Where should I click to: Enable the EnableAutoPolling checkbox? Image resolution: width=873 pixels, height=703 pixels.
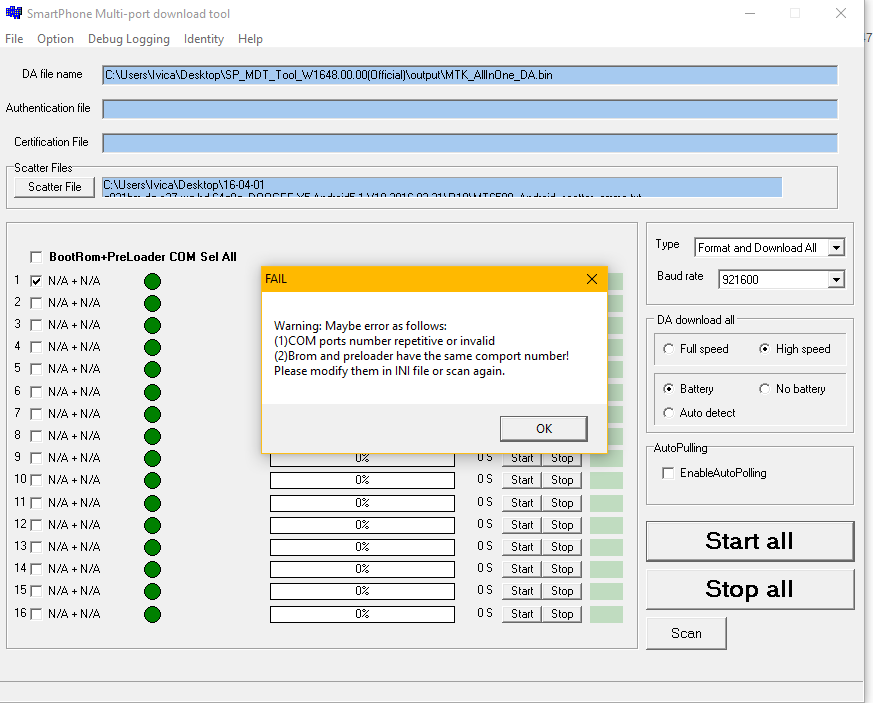668,473
